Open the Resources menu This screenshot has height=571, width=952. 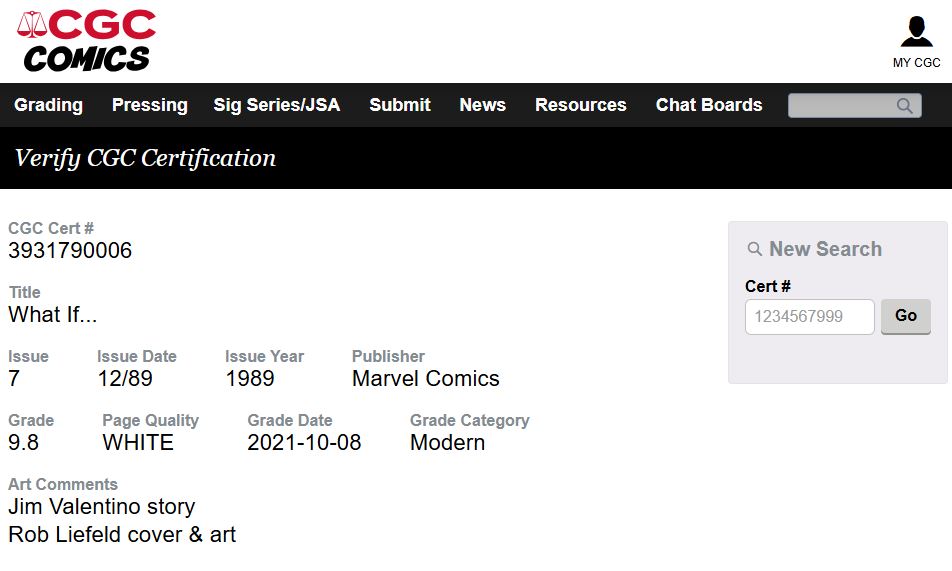(x=580, y=105)
